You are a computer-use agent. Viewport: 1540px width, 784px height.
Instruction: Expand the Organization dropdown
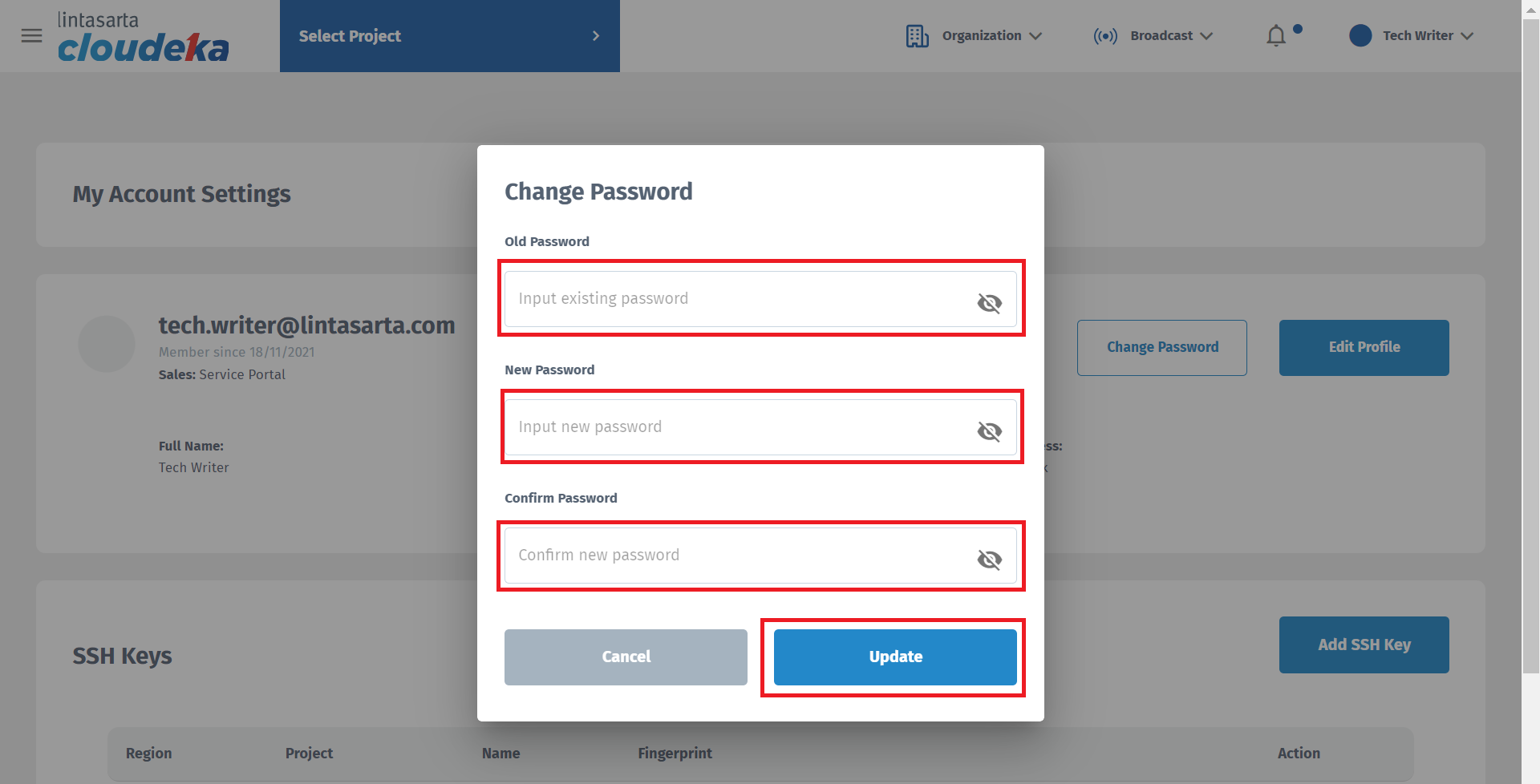click(x=992, y=36)
